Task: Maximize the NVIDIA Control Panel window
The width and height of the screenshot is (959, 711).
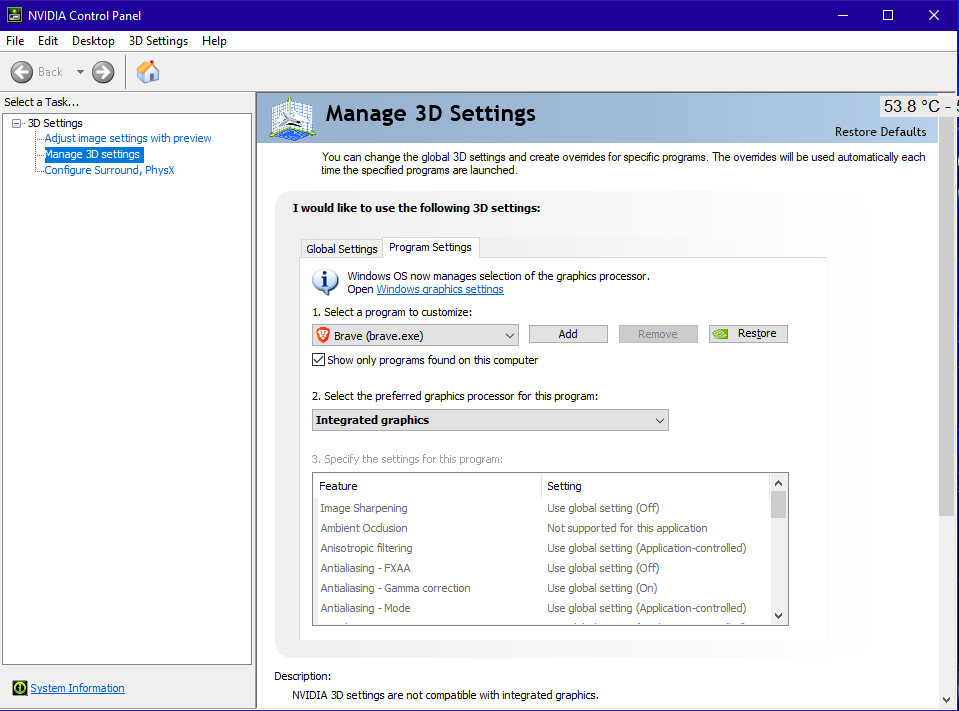Action: click(888, 15)
